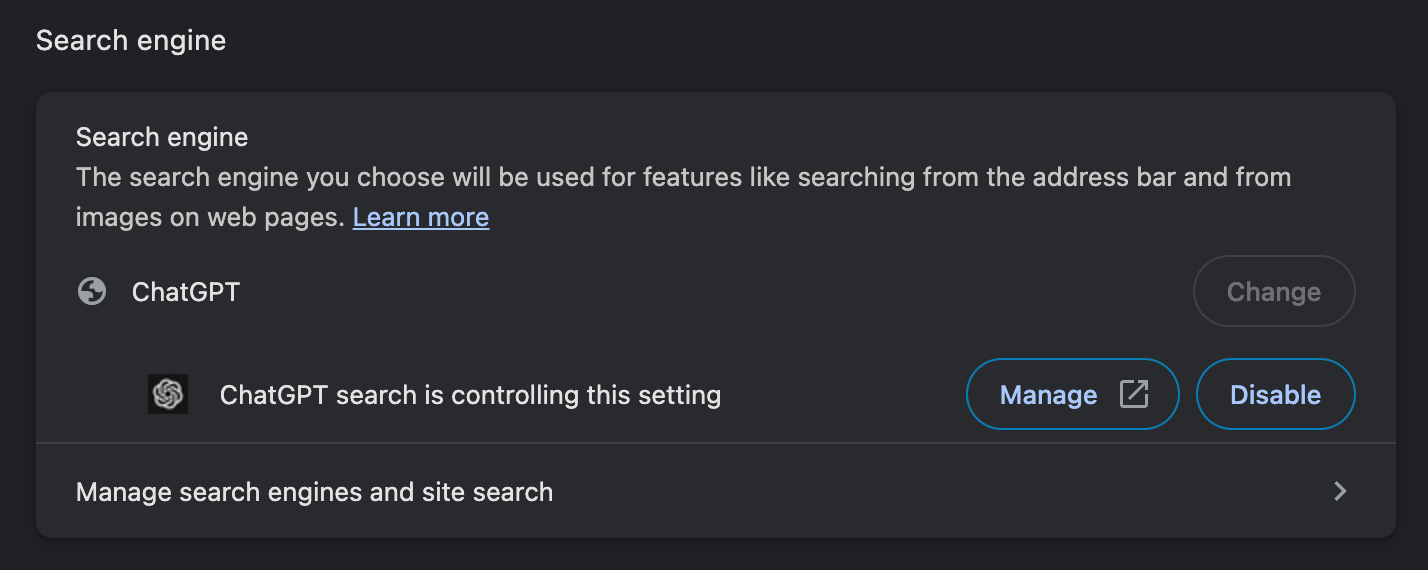Open Manage search engines and site search
The width and height of the screenshot is (1428, 570).
click(x=715, y=491)
